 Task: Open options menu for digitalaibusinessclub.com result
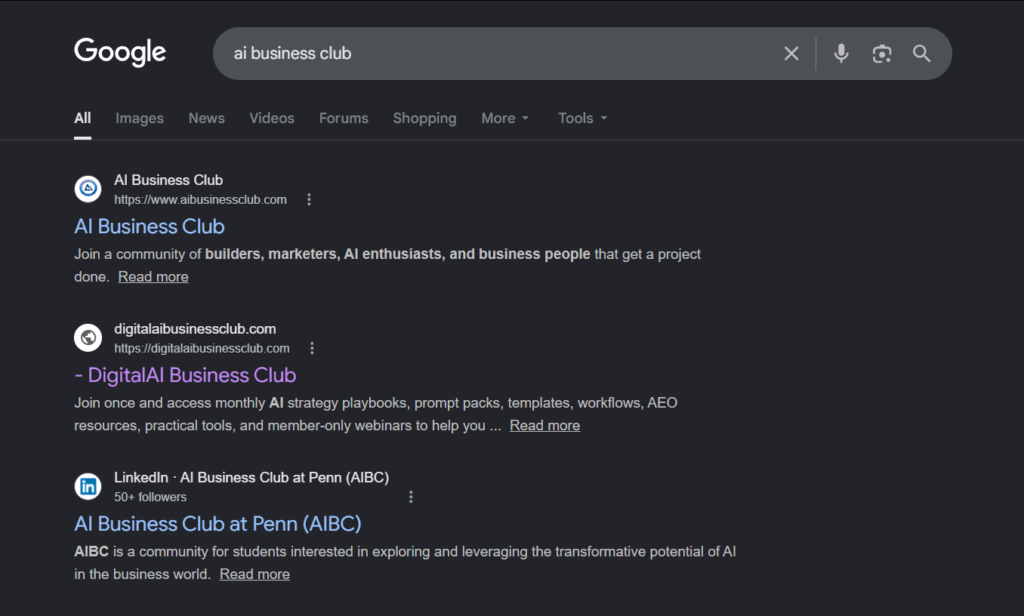[x=312, y=348]
